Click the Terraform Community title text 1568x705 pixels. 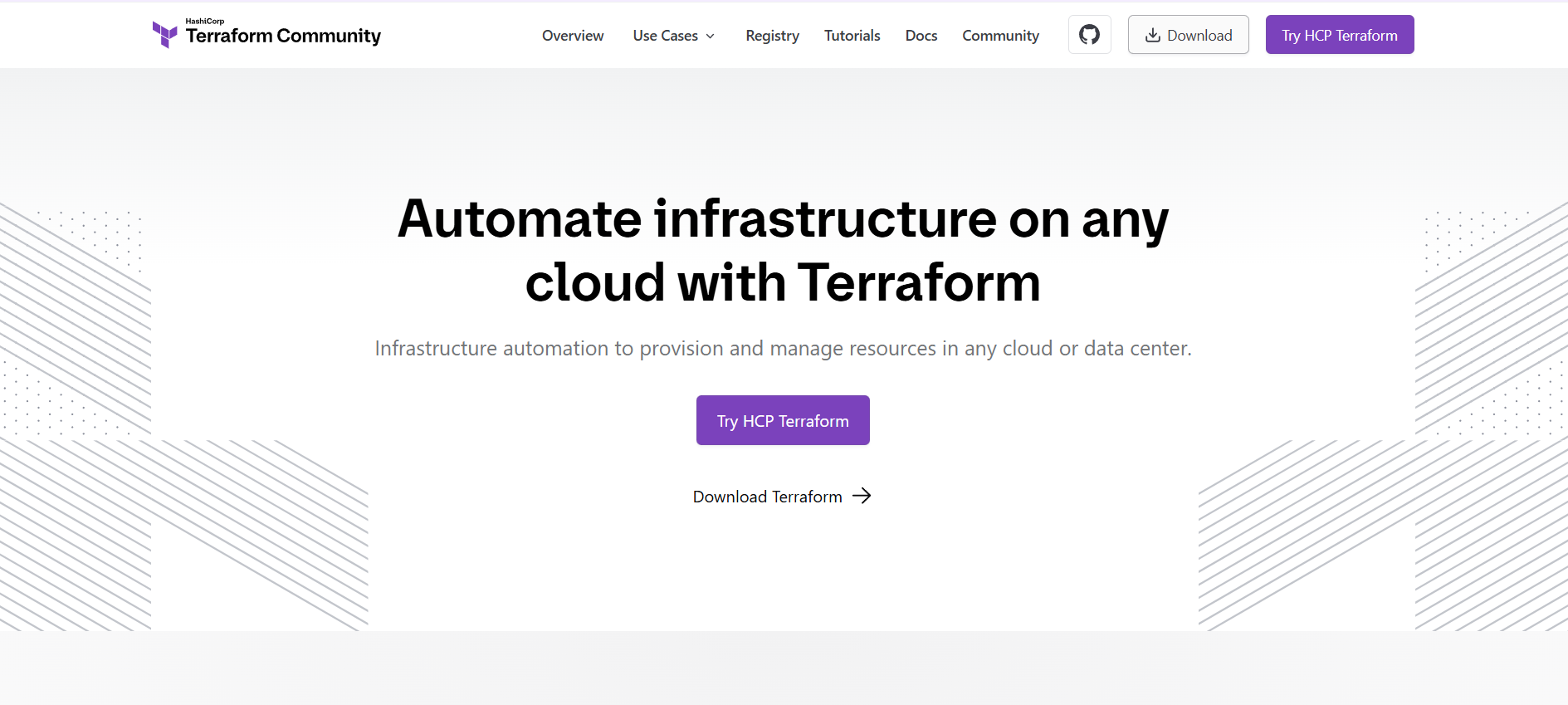point(283,36)
